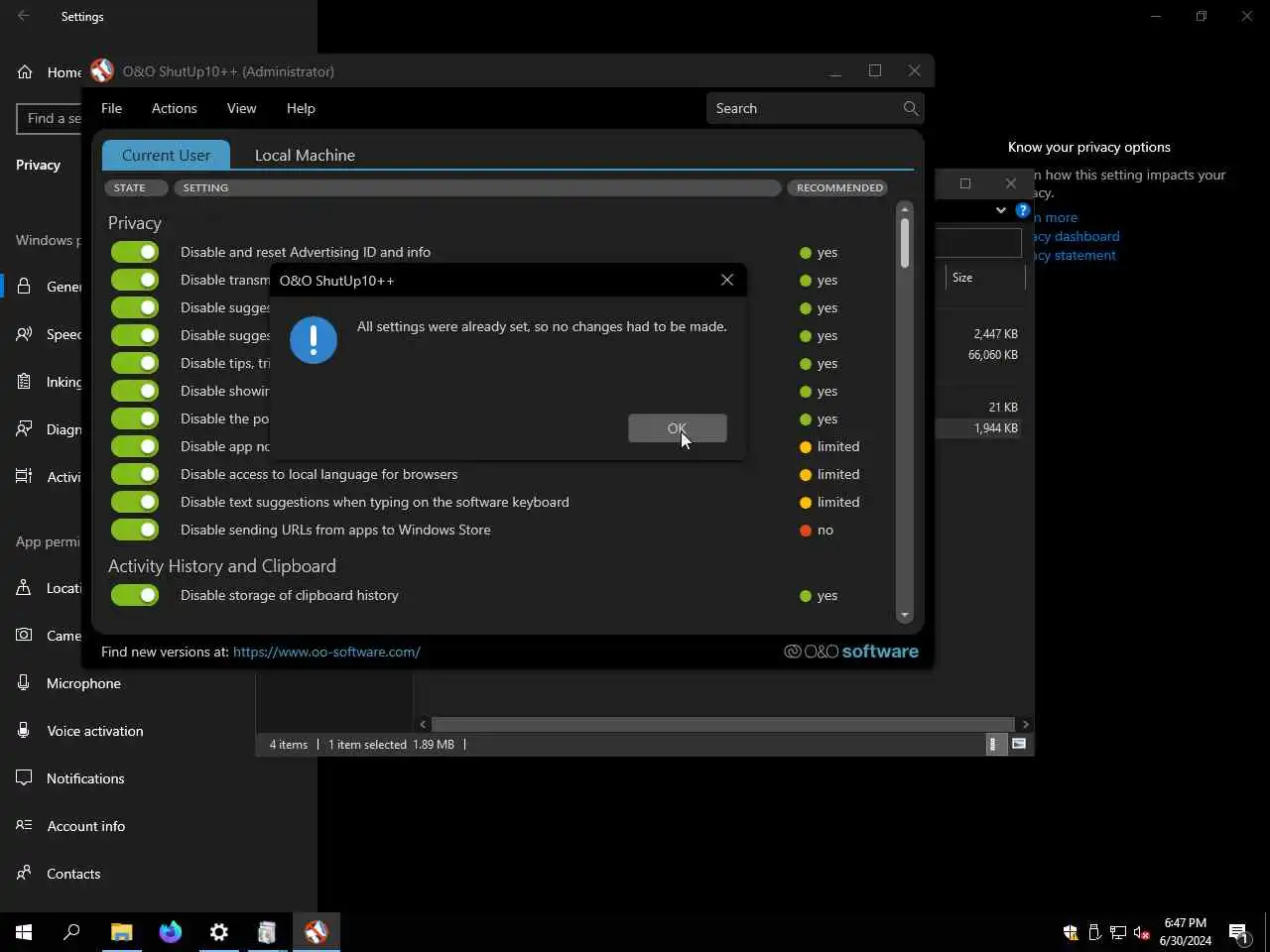The width and height of the screenshot is (1270, 952).
Task: Open the File menu in O&O ShutUp10++
Action: coord(111,108)
